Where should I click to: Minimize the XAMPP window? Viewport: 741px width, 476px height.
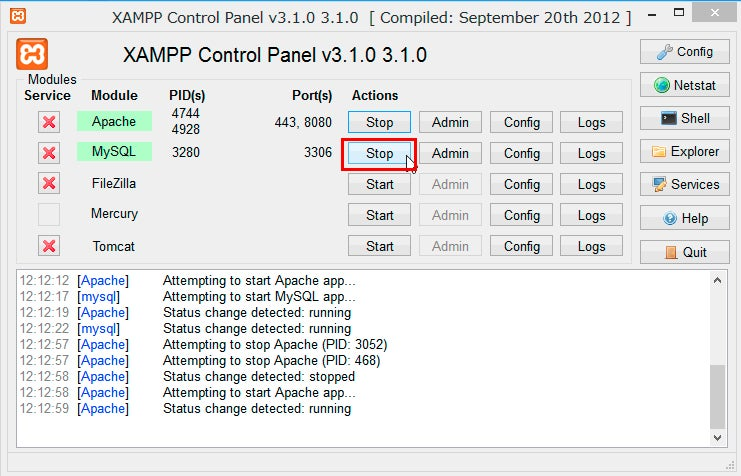(x=653, y=14)
